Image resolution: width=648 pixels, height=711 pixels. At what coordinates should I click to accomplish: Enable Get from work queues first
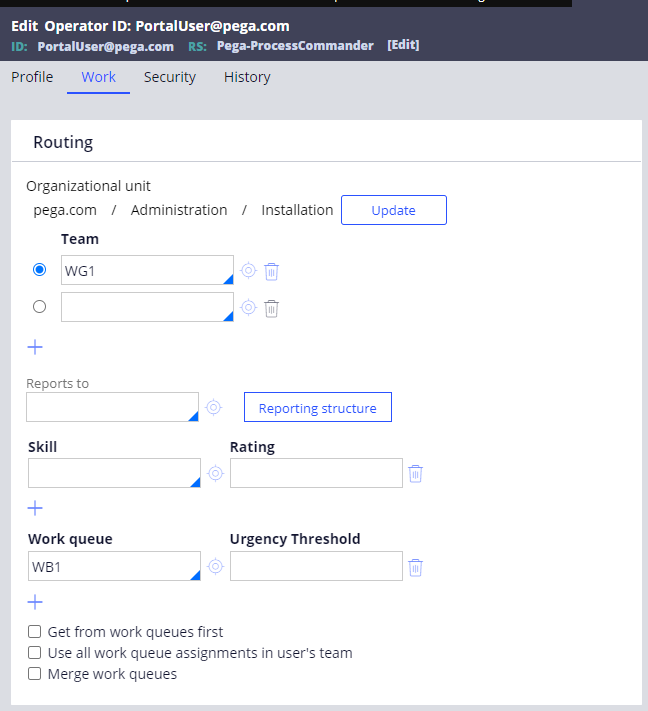[34, 632]
